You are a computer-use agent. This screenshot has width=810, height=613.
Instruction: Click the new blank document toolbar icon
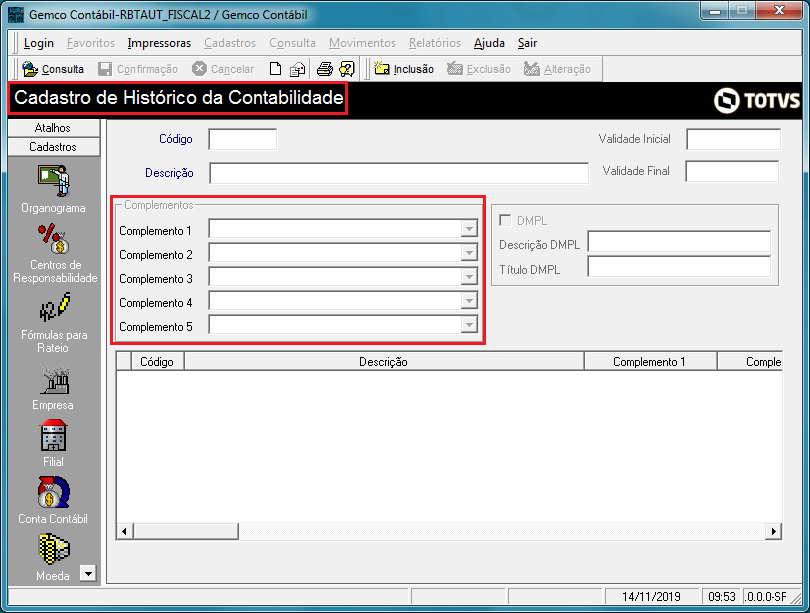point(275,69)
